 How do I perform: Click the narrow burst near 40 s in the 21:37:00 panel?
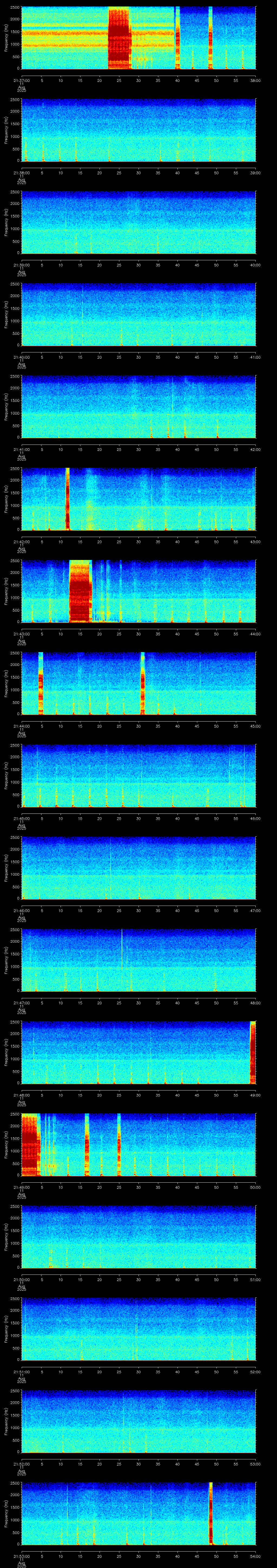coord(178,38)
